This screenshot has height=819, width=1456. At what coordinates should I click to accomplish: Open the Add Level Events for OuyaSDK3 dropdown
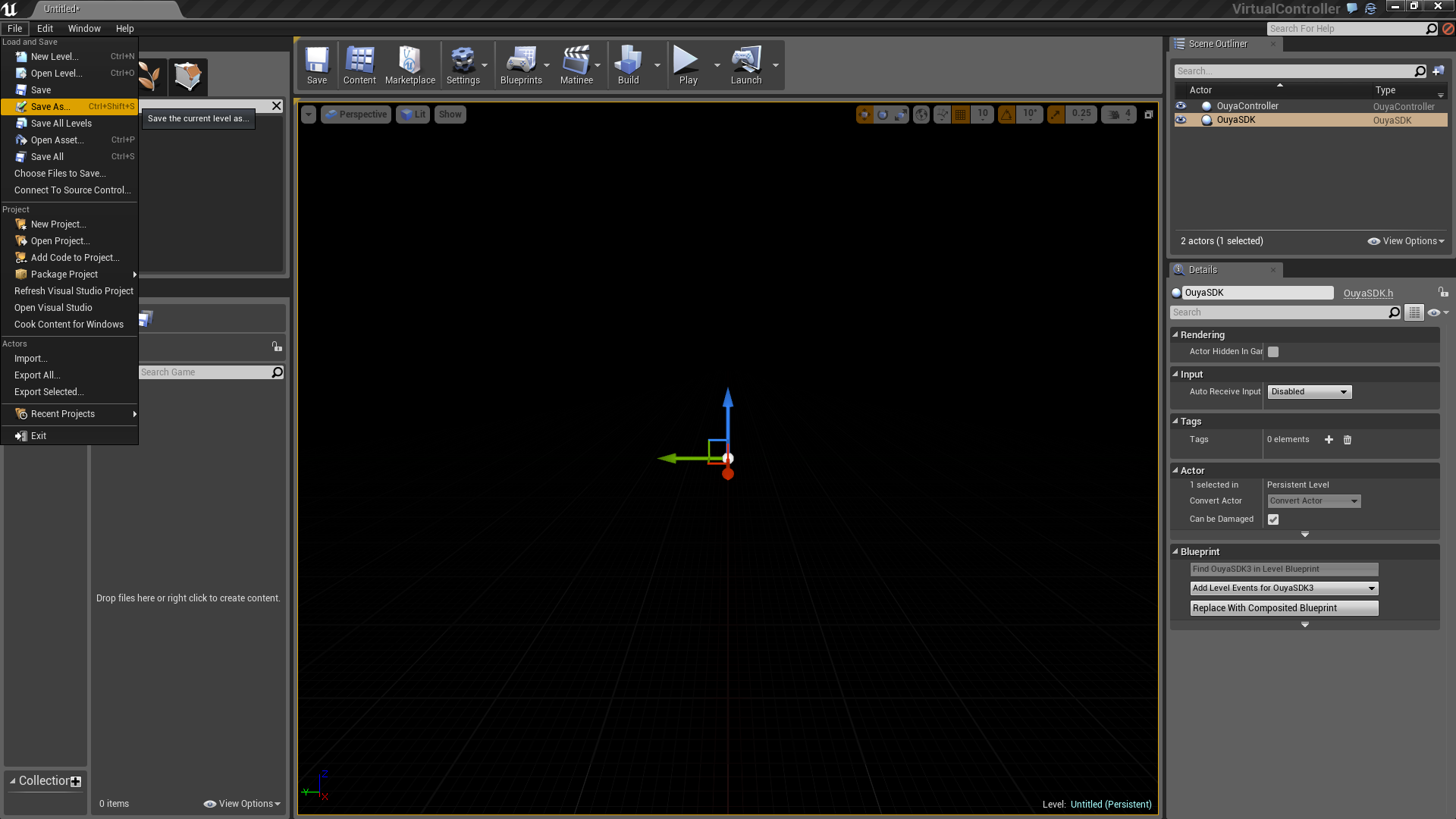(1284, 588)
